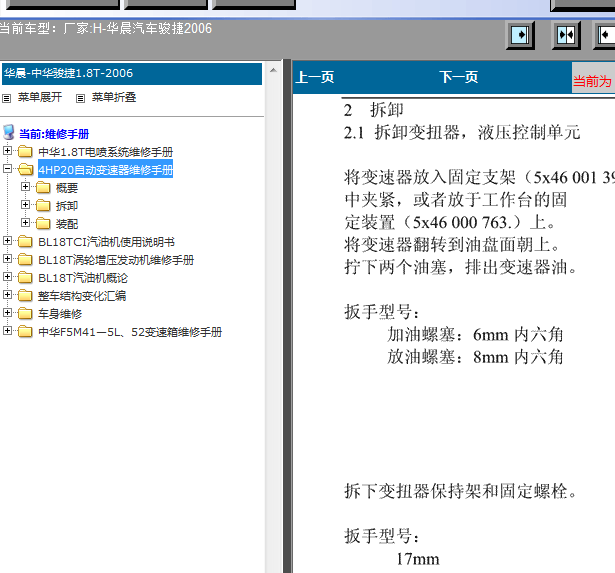Click the 放油螺塞: 8mm 内六角 line
This screenshot has height=573, width=615.
475,357
